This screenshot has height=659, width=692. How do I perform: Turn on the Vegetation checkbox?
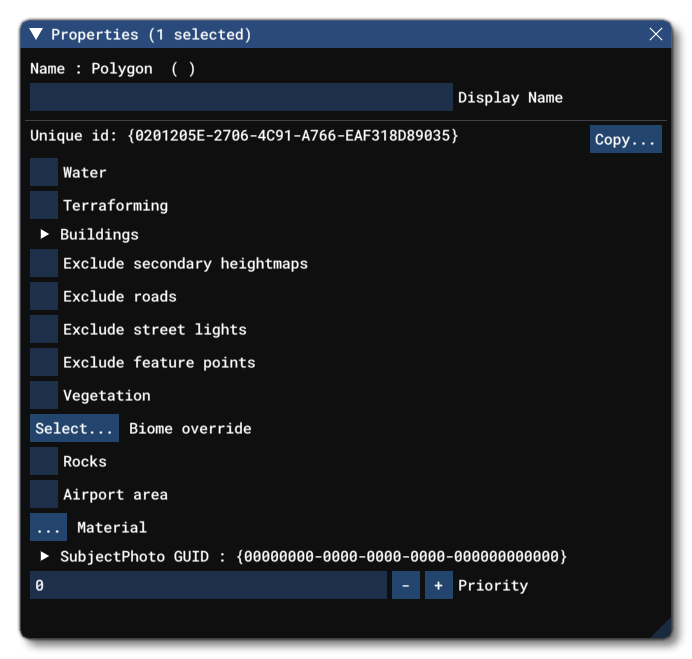44,396
